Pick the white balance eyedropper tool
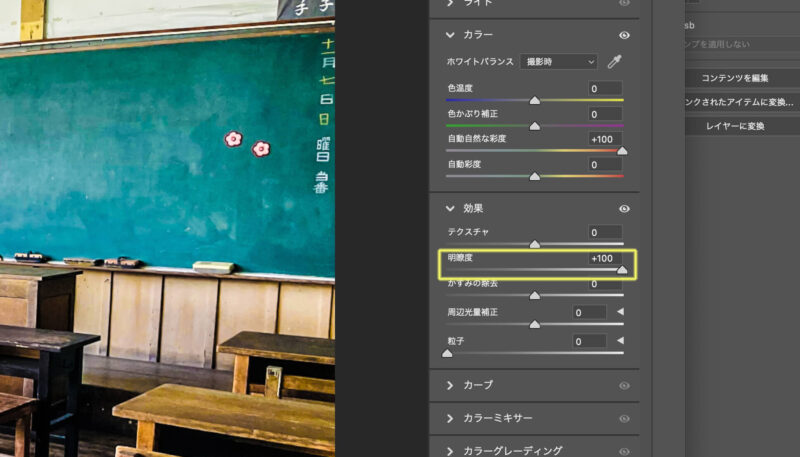 [614, 62]
